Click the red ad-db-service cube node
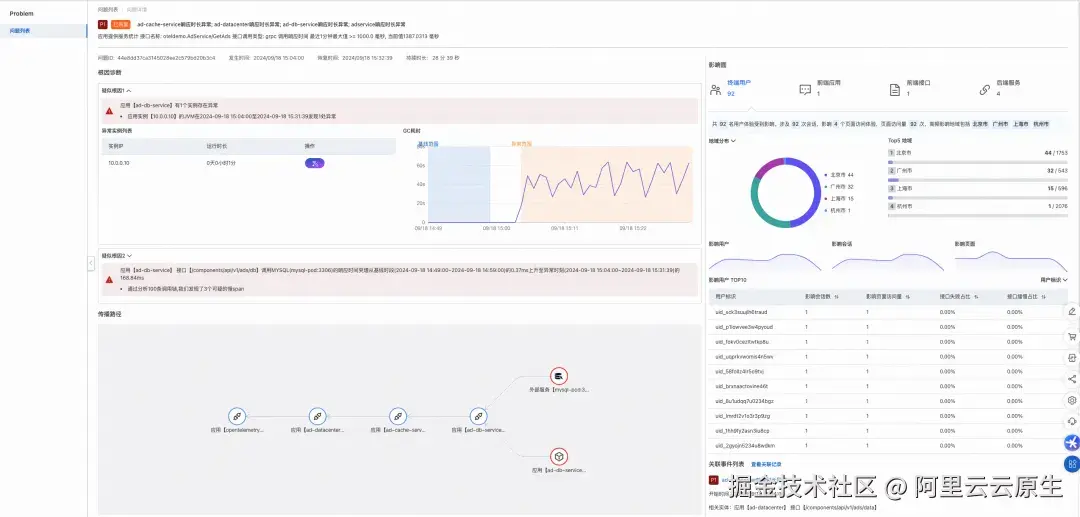Viewport: 1080px width, 517px height. [559, 456]
